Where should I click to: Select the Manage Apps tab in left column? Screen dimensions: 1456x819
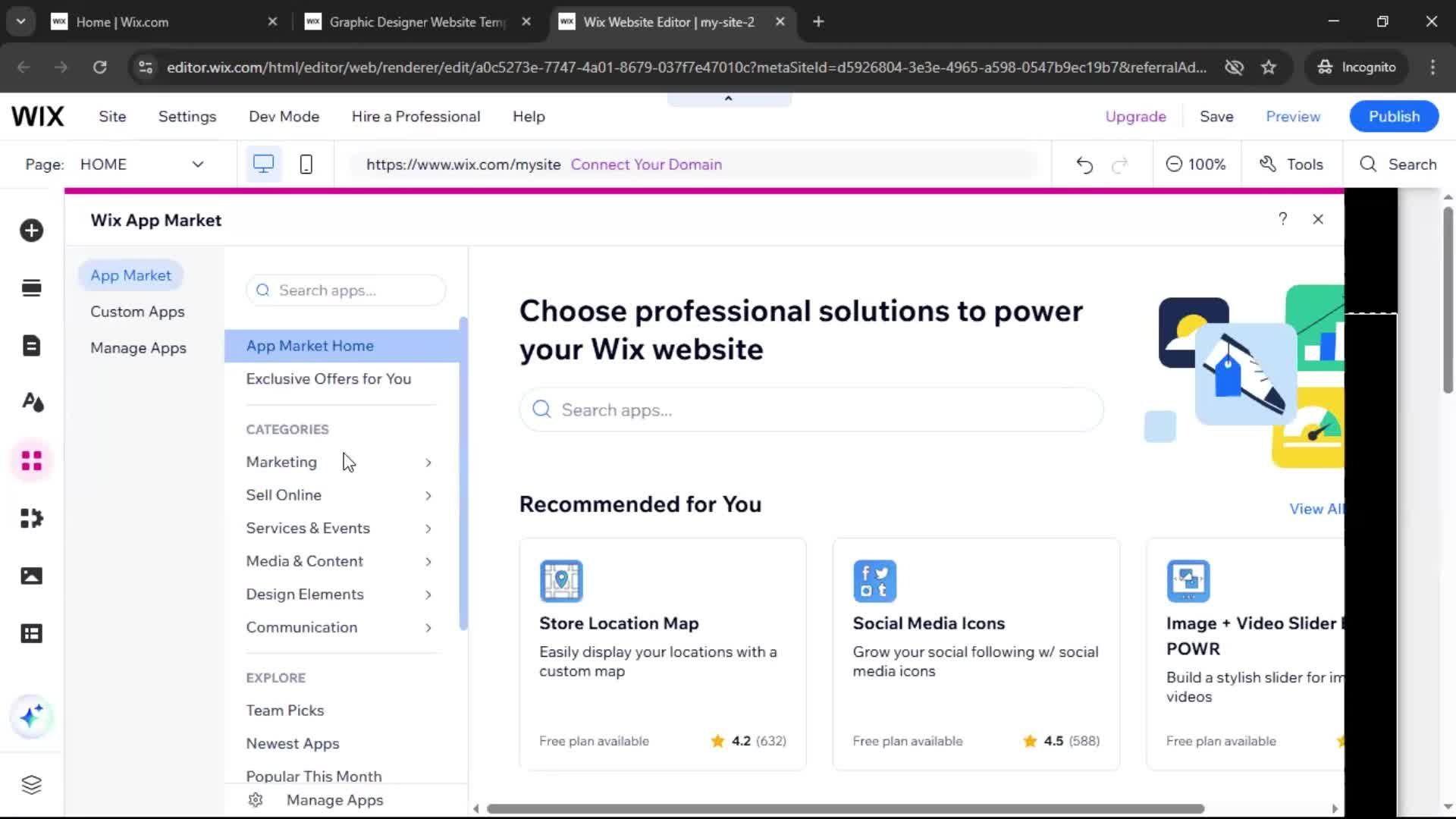pos(138,348)
